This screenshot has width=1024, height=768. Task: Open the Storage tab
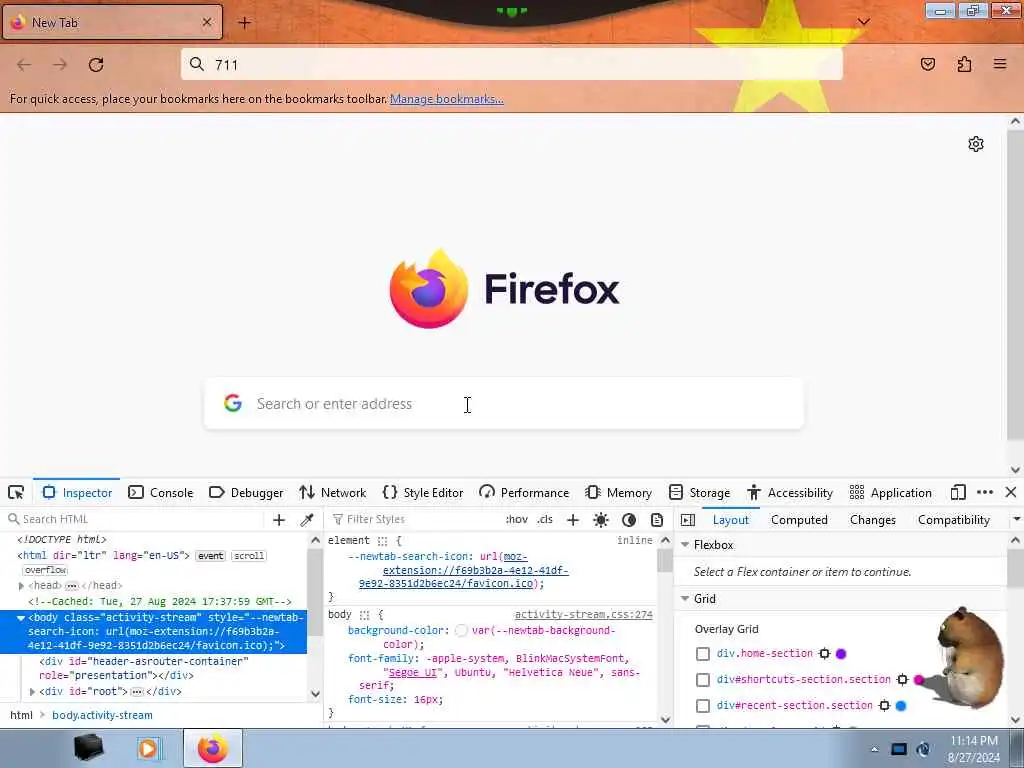tap(700, 492)
